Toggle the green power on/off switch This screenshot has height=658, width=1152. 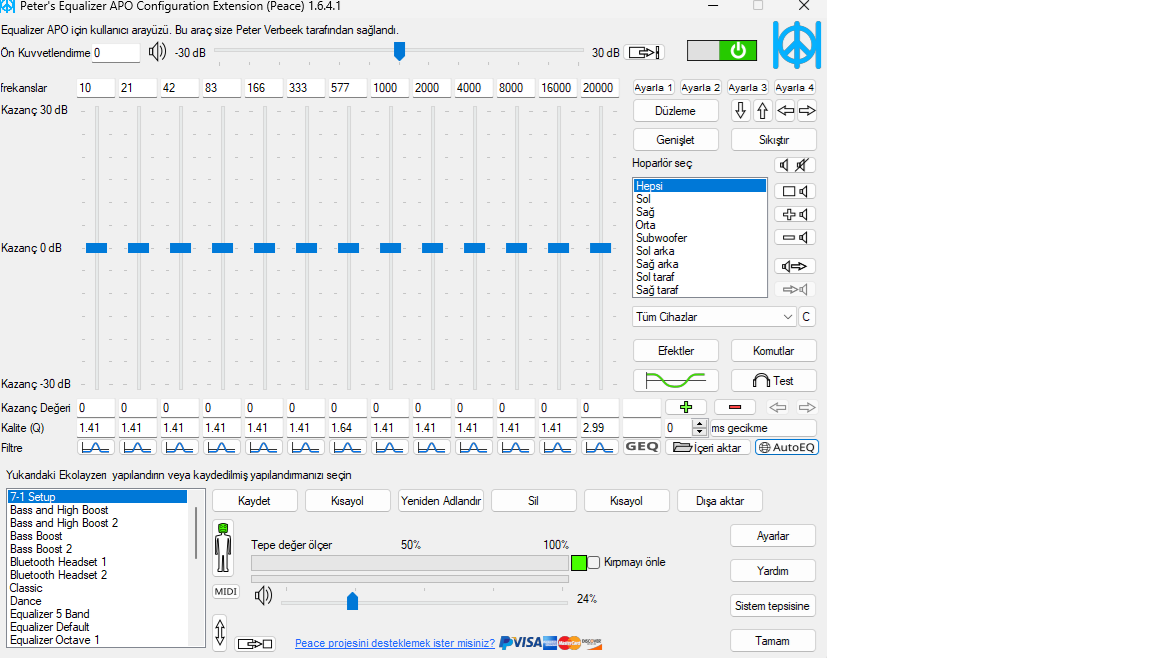[x=721, y=50]
